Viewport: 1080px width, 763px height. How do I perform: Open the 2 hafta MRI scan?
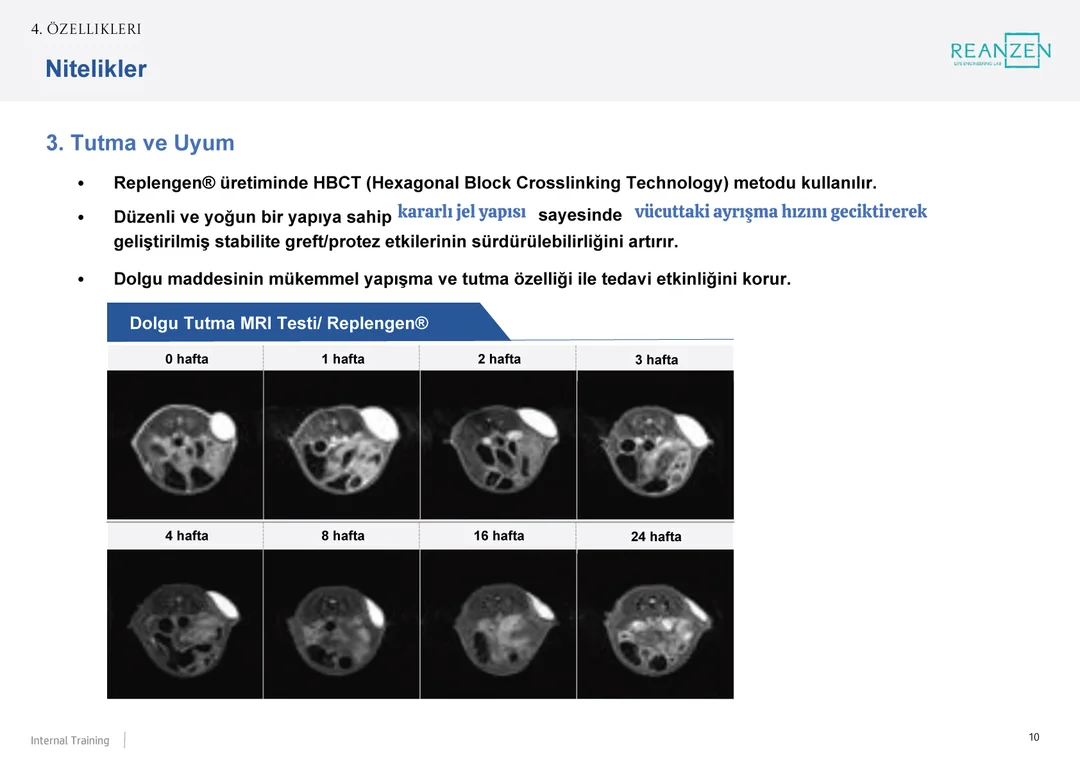[x=498, y=445]
